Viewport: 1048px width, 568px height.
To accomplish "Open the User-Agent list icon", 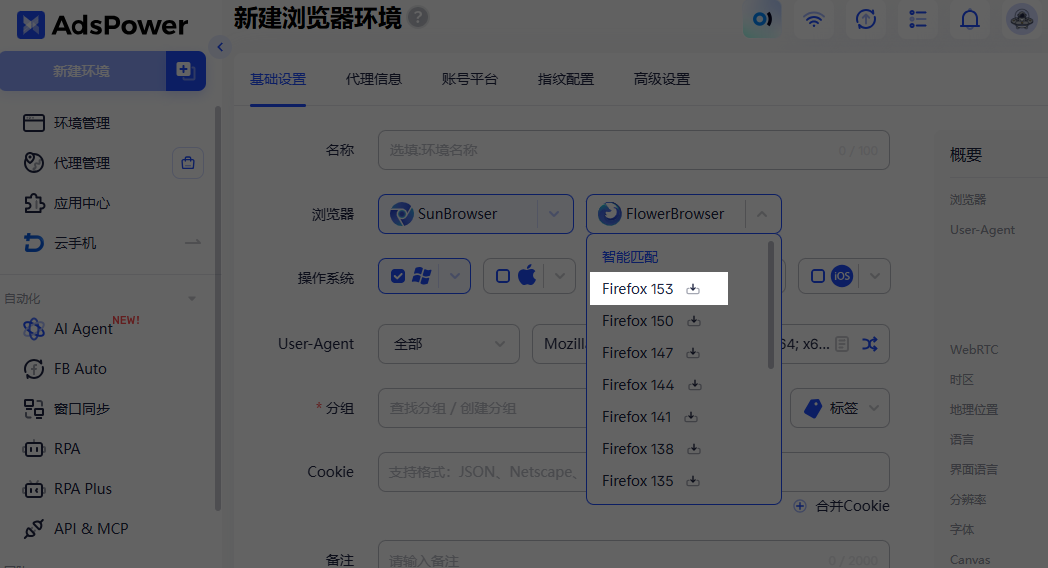I will 842,344.
